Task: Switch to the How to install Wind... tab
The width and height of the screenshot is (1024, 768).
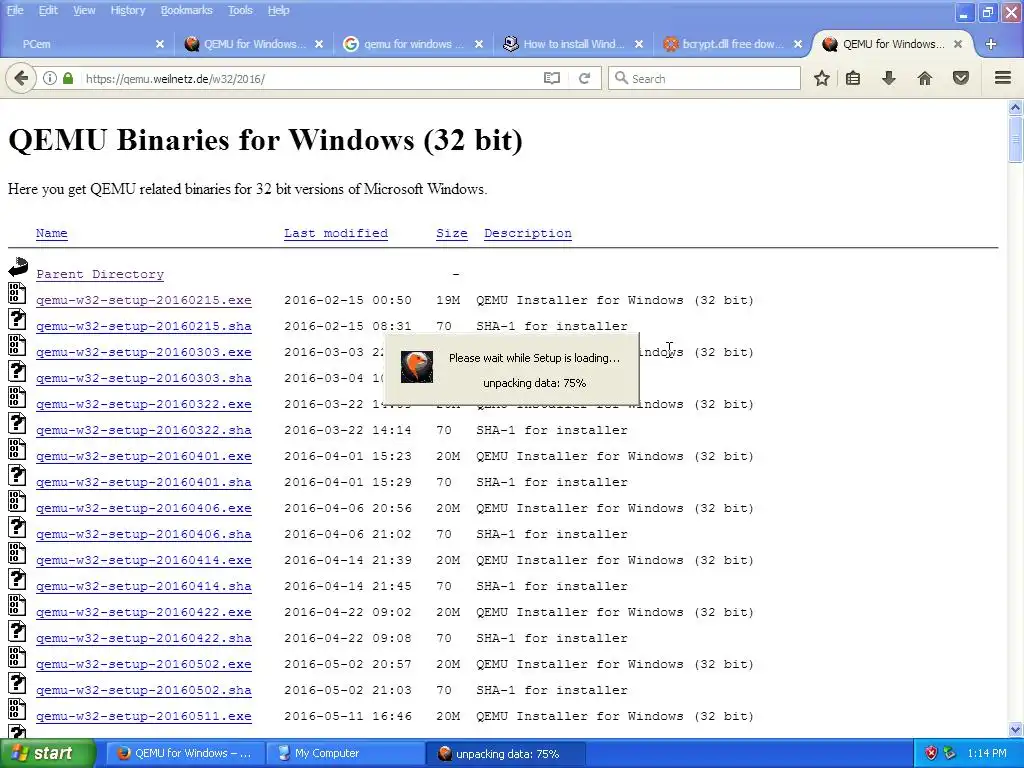Action: [572, 44]
